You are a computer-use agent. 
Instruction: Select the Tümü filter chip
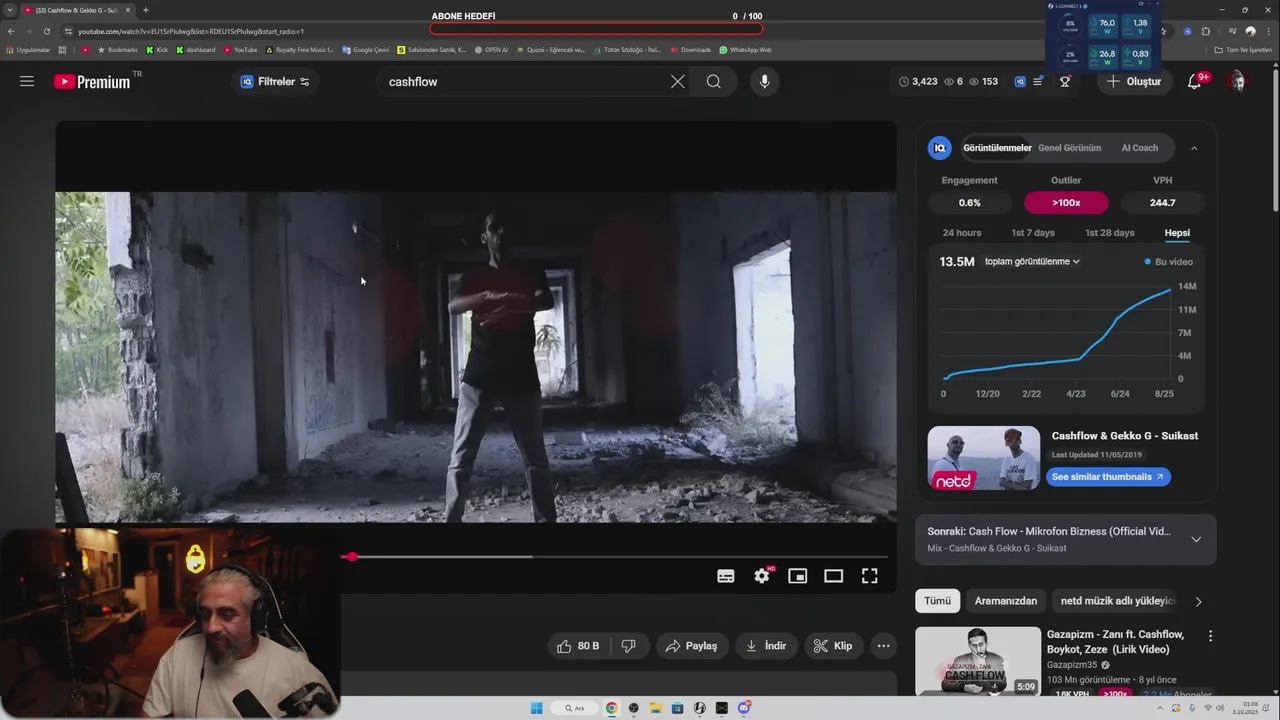[x=937, y=601]
